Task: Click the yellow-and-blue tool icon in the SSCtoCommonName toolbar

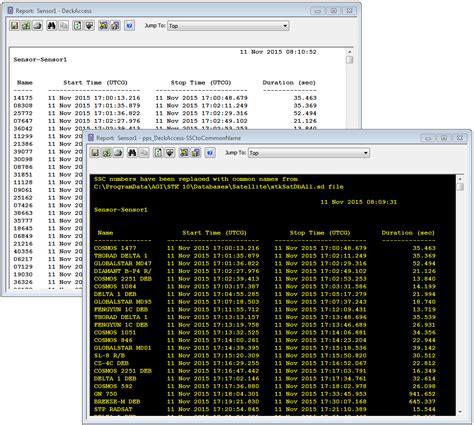Action: coord(184,153)
